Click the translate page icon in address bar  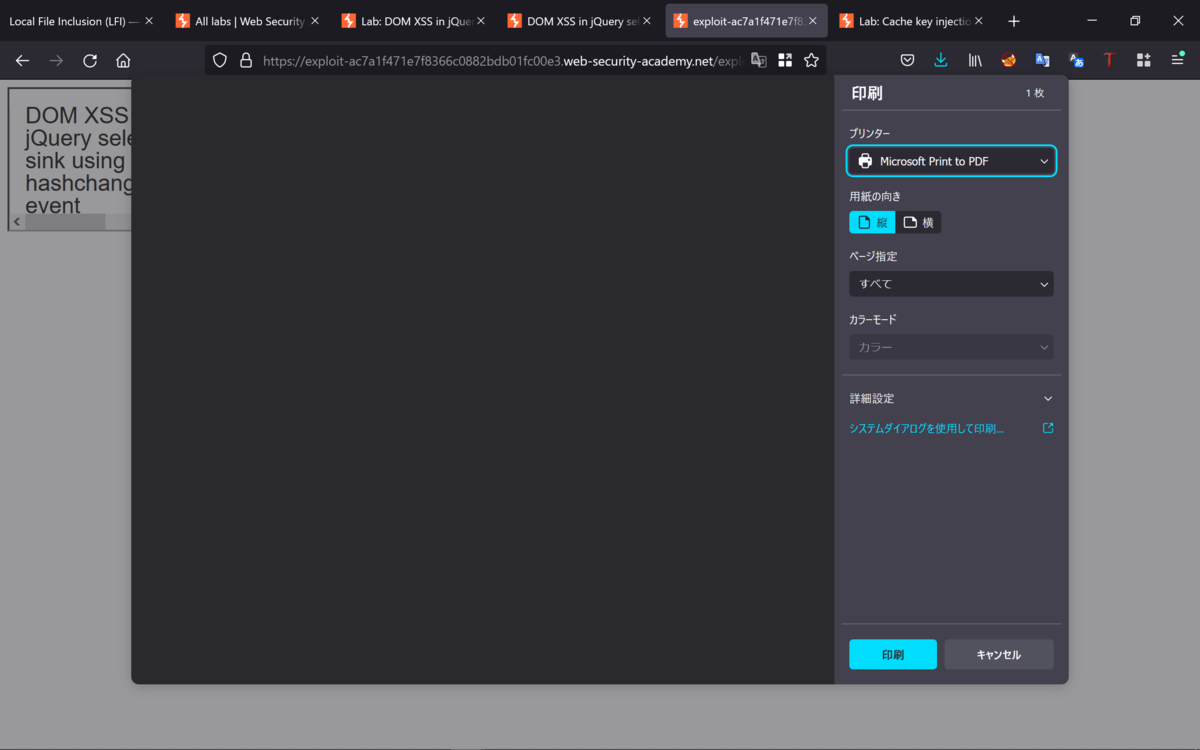point(759,60)
